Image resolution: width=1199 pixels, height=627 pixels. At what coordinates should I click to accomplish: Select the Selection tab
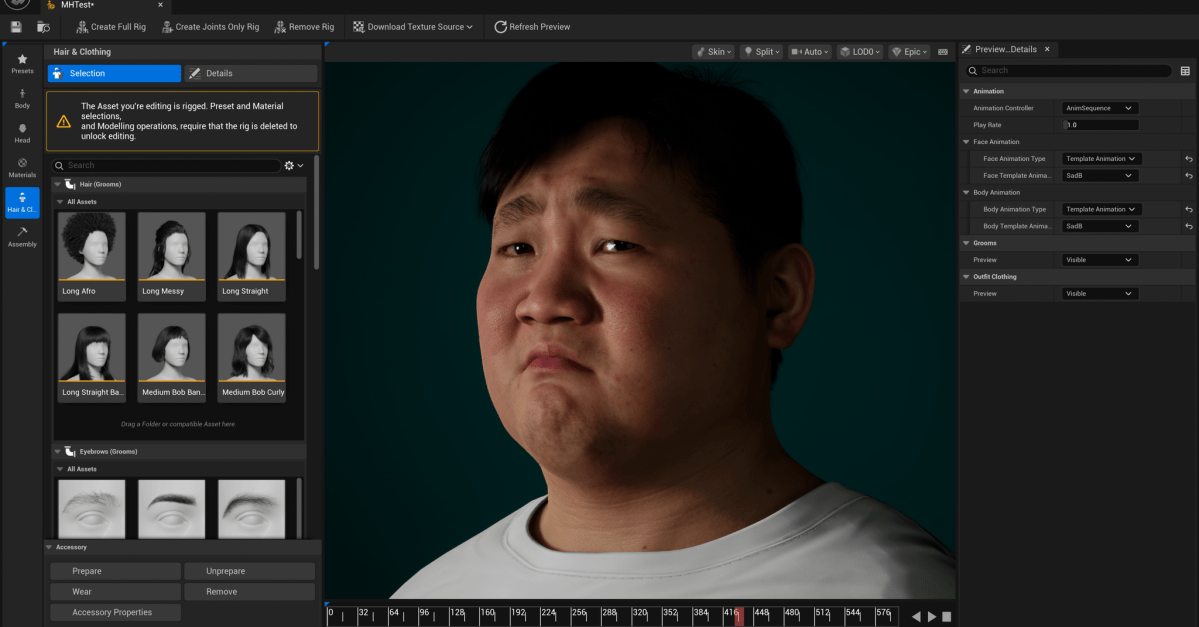point(114,73)
